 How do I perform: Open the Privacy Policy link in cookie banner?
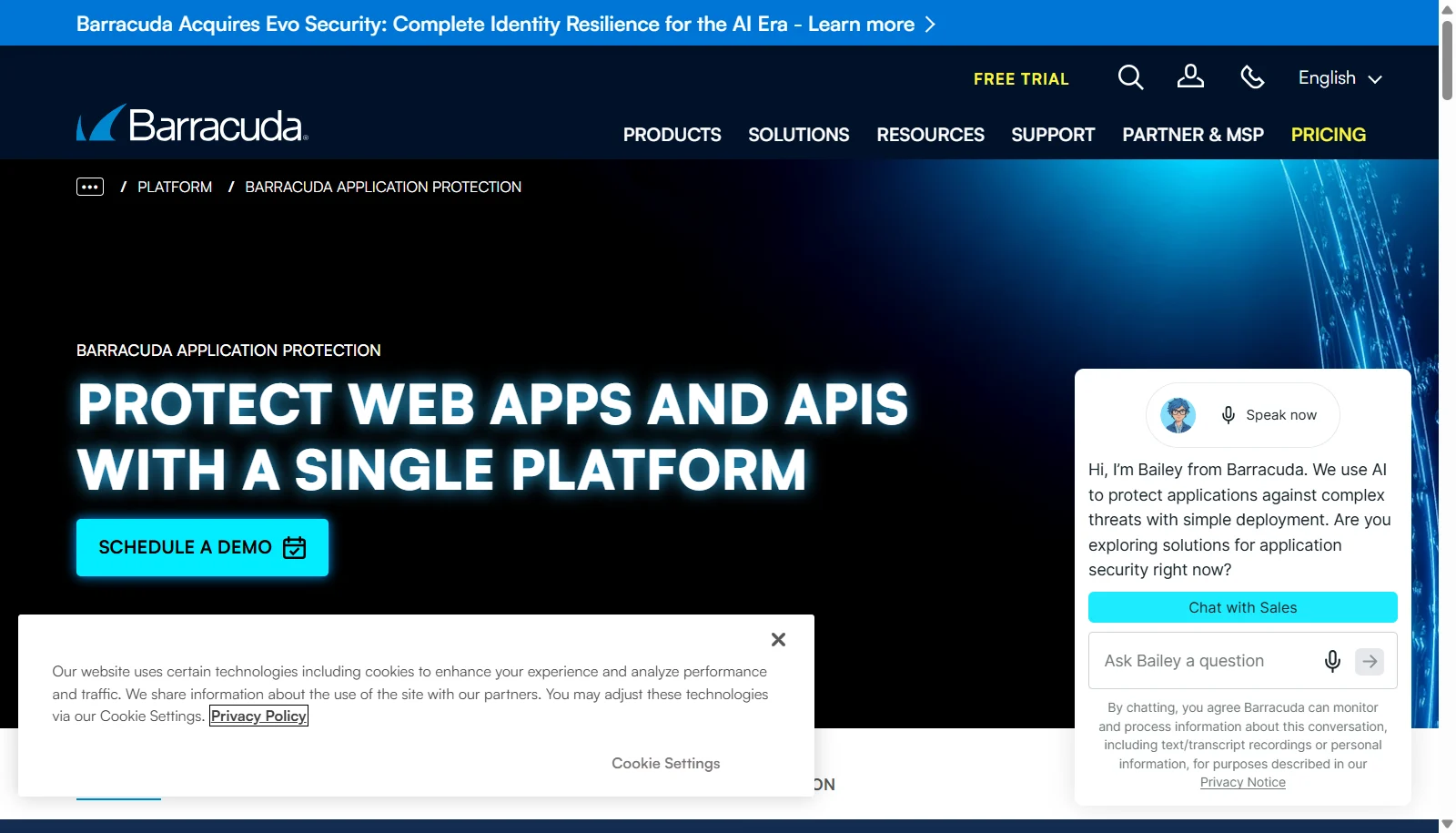pos(258,716)
